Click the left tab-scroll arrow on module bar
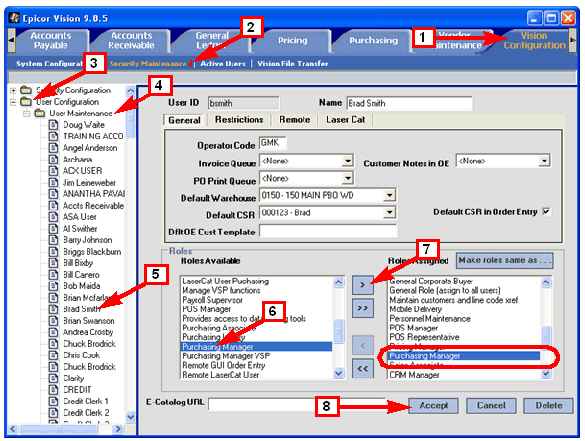 11,40
